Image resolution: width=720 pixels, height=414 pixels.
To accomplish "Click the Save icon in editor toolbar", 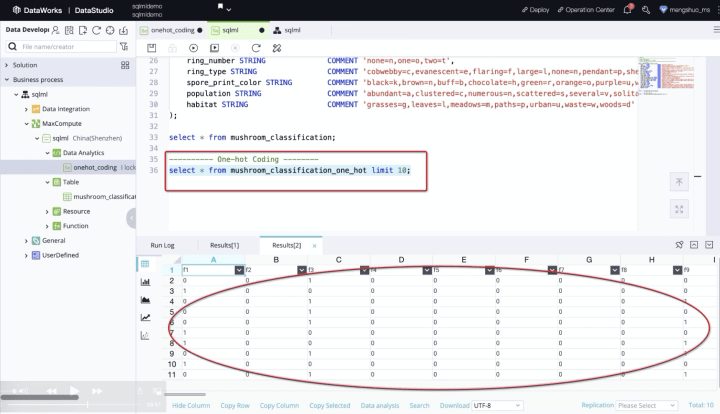I will pyautogui.click(x=149, y=47).
